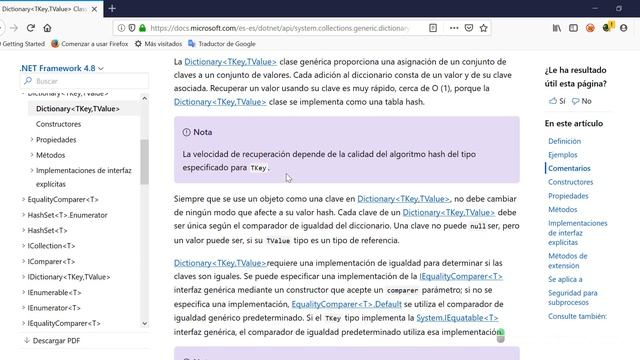Toggle reader view icon in address bar

[433, 28]
